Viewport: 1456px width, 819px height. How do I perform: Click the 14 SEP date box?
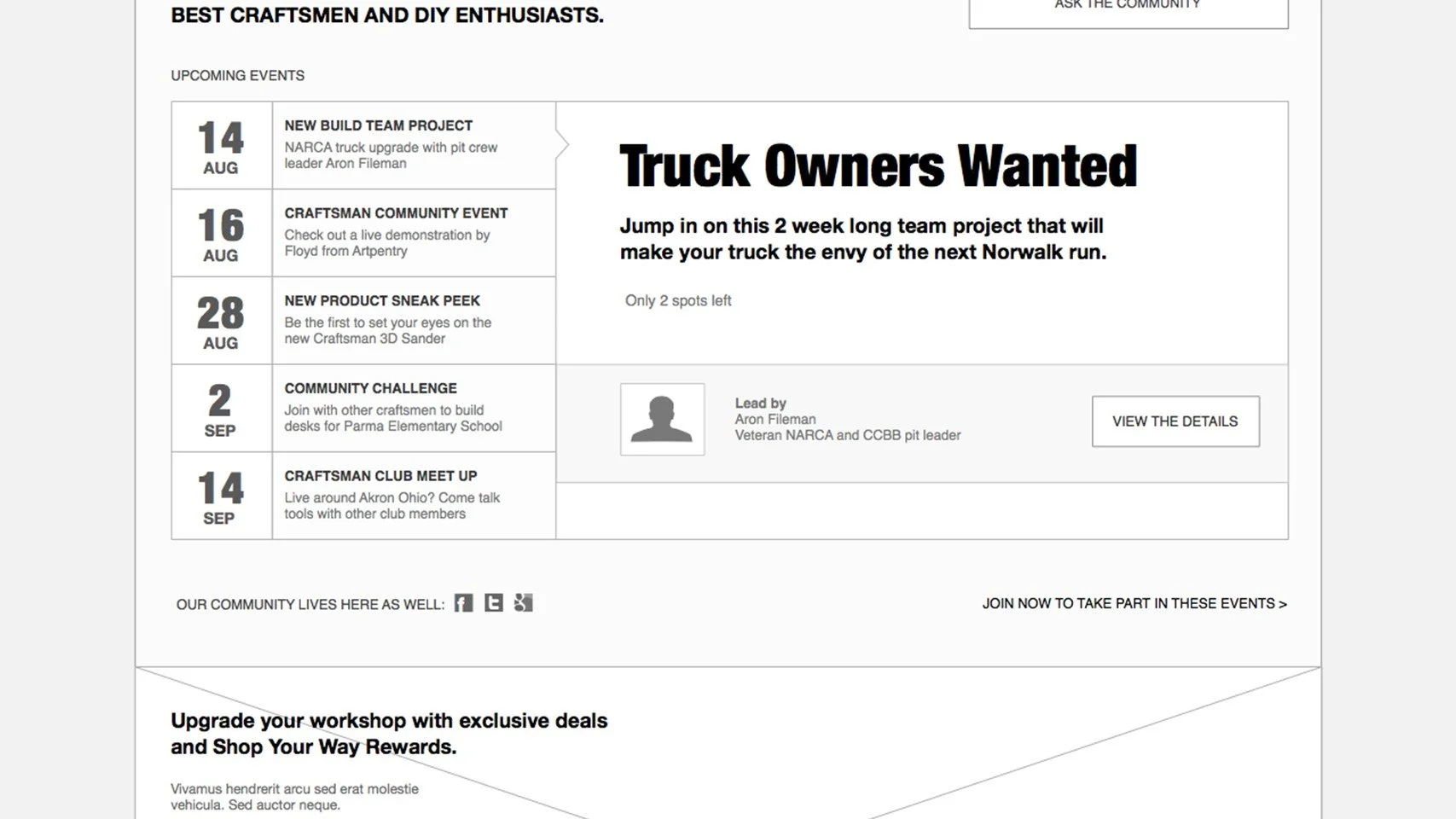click(x=222, y=496)
